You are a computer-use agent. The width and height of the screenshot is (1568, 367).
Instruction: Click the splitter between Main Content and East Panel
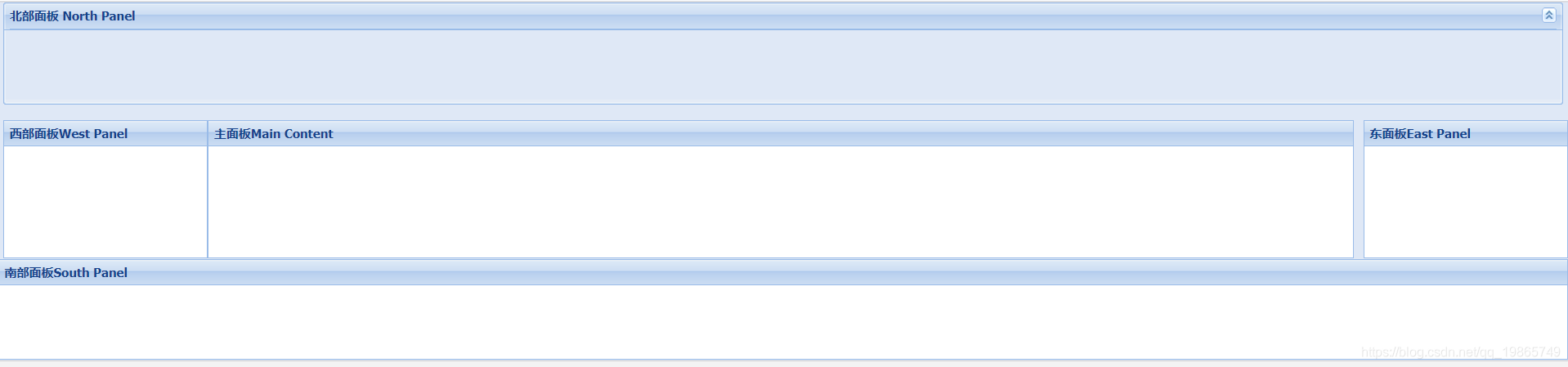click(1359, 190)
